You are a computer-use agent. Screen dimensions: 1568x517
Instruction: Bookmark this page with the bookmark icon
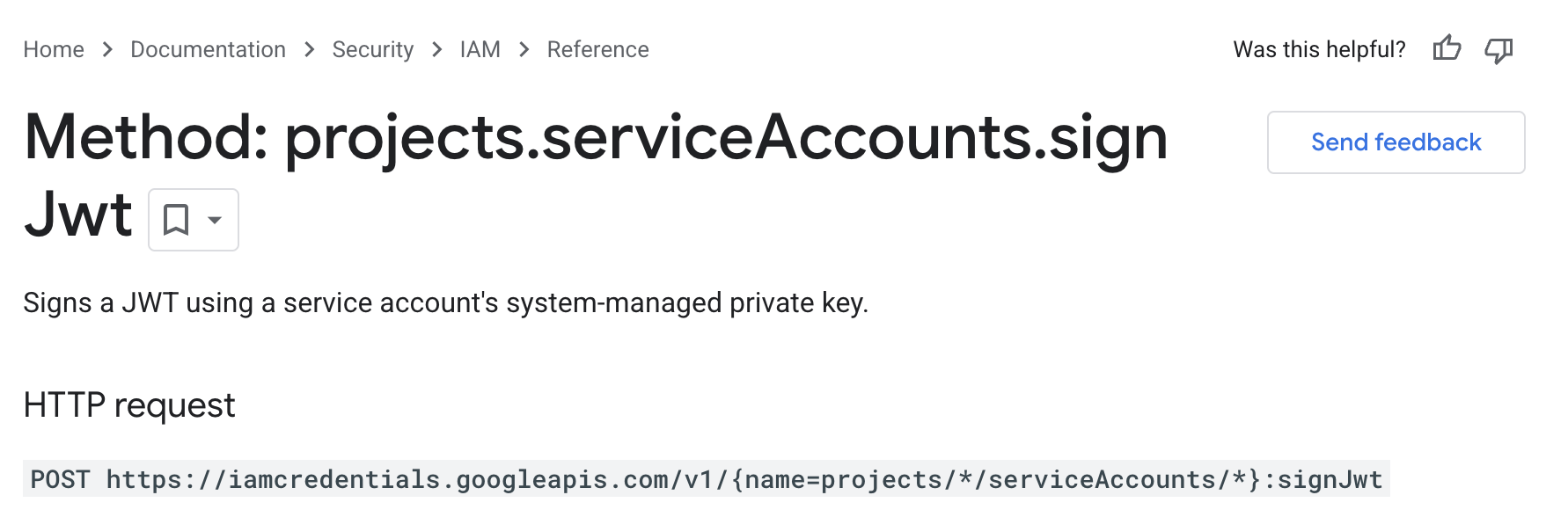pos(176,220)
